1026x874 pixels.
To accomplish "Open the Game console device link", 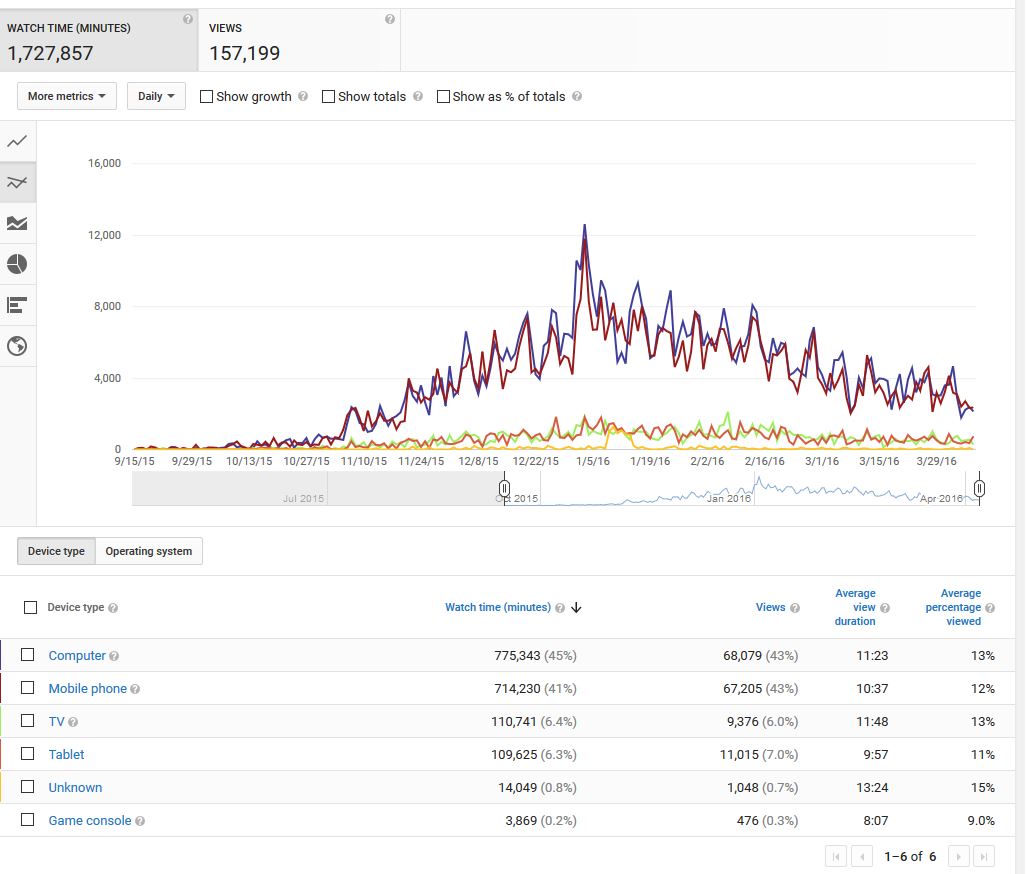I will pos(90,820).
